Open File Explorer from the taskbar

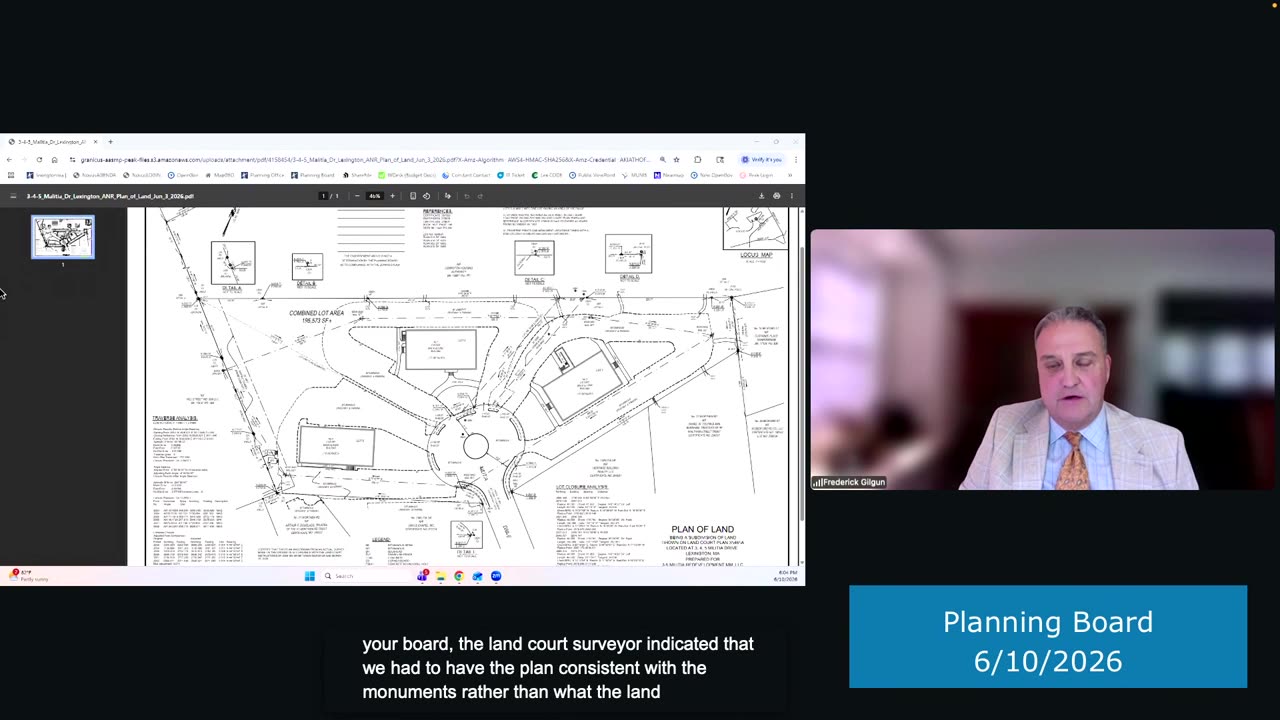440,576
